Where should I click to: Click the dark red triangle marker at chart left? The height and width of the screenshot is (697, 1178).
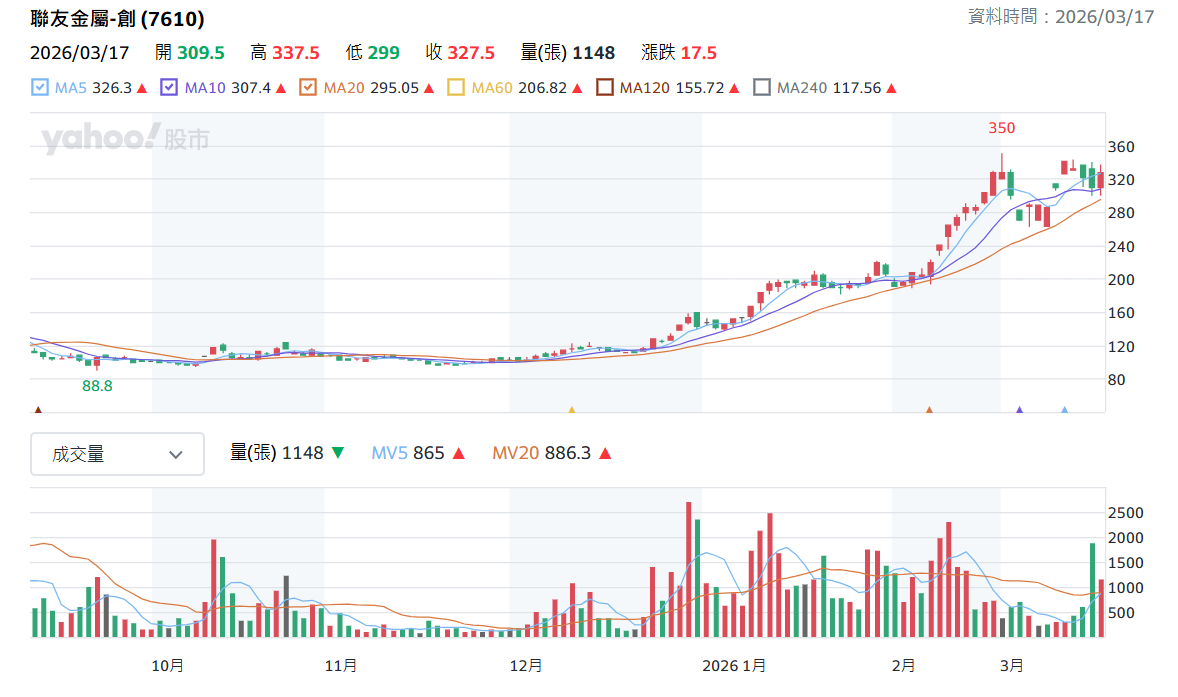38,409
